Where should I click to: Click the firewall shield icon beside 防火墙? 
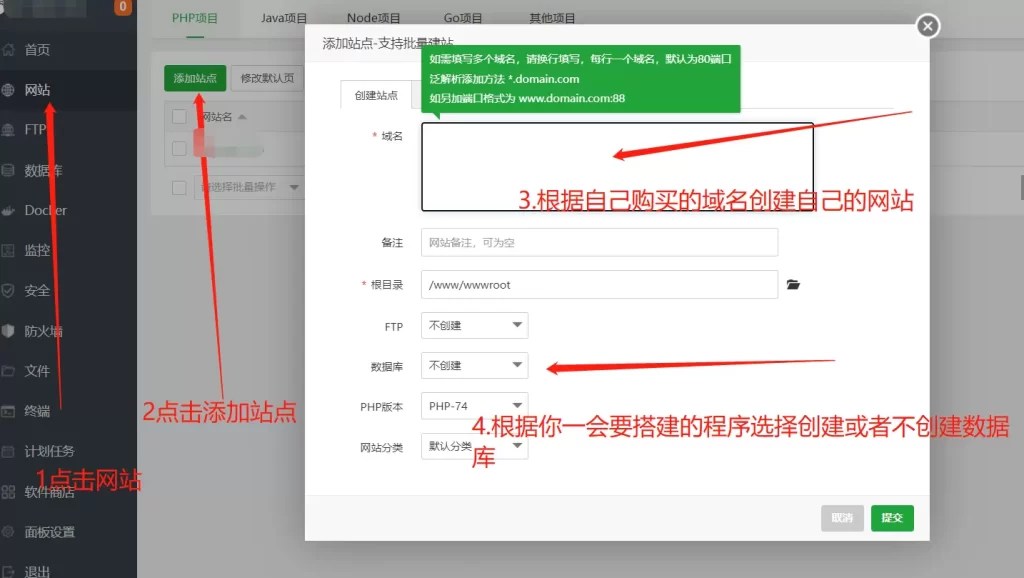pos(8,331)
